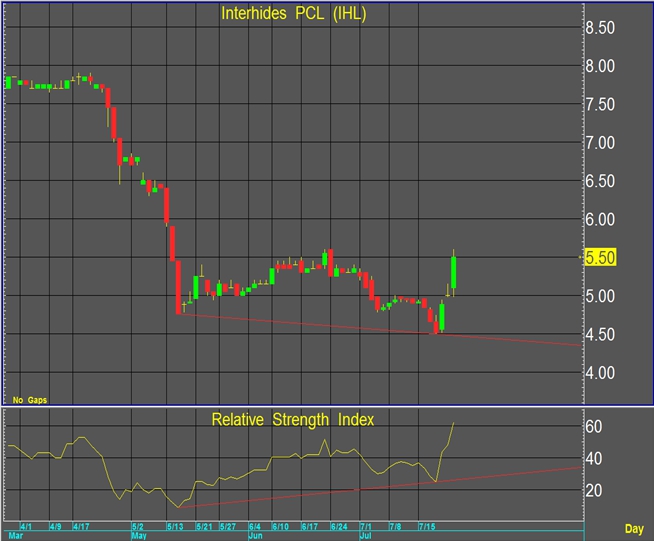Click the Relative Strength Index title

click(293, 419)
